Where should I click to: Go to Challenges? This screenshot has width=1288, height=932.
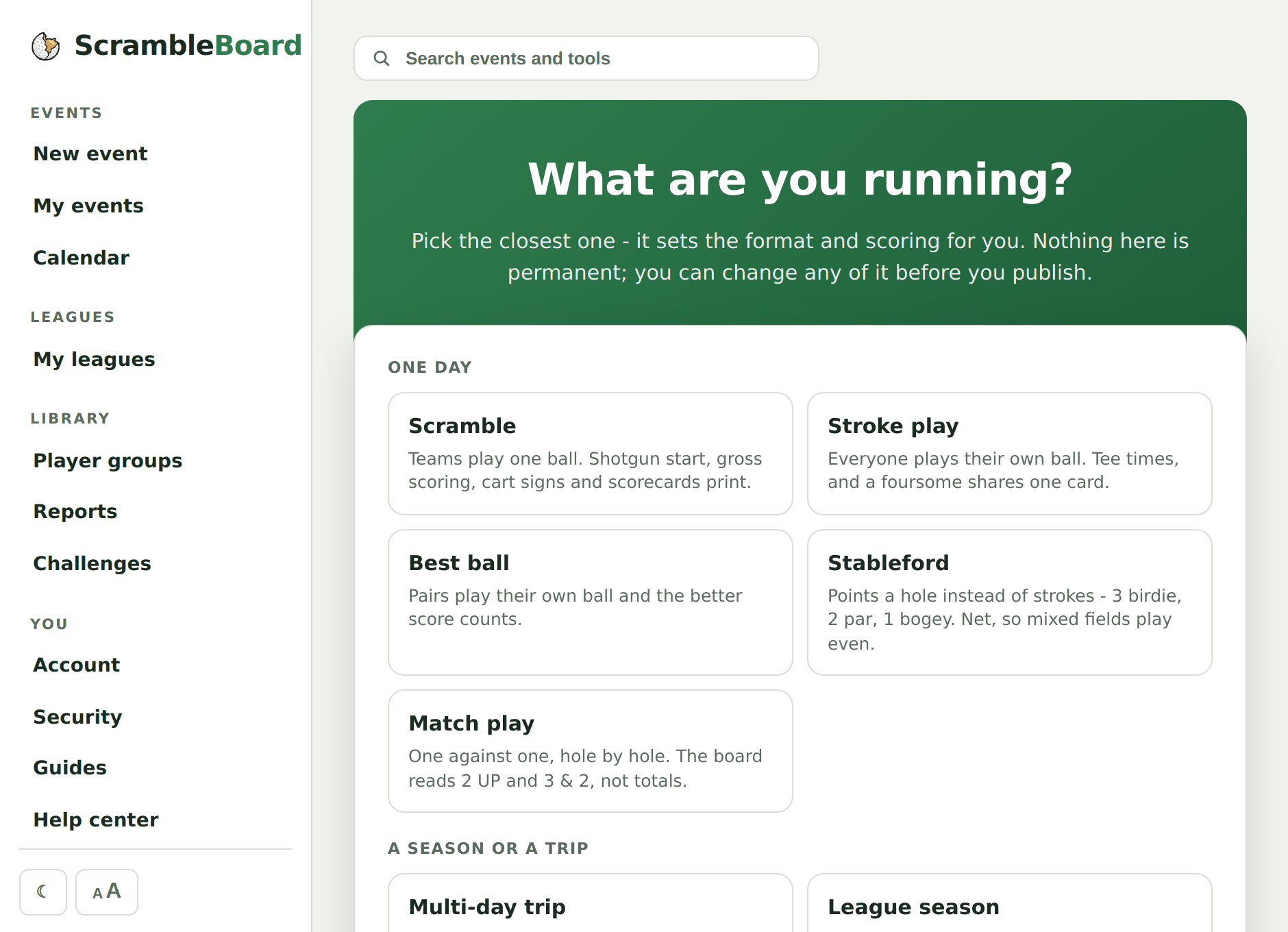pyautogui.click(x=92, y=563)
